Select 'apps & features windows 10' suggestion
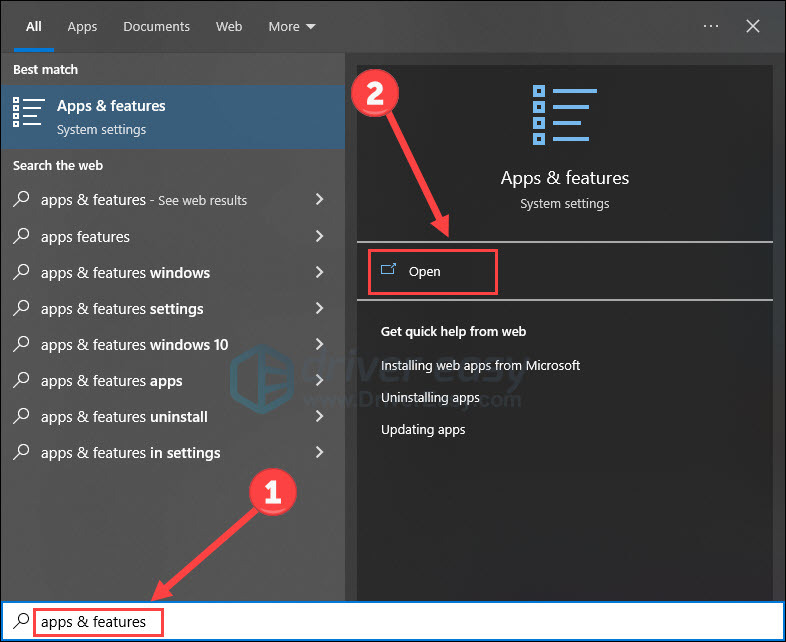 [x=173, y=345]
